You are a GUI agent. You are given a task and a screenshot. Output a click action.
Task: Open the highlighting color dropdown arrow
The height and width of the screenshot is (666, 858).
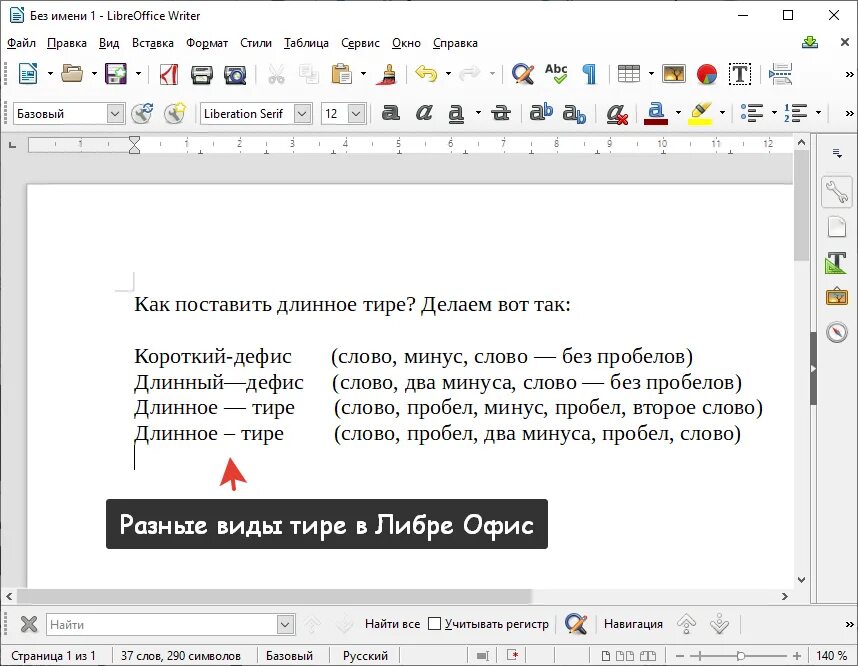[722, 113]
